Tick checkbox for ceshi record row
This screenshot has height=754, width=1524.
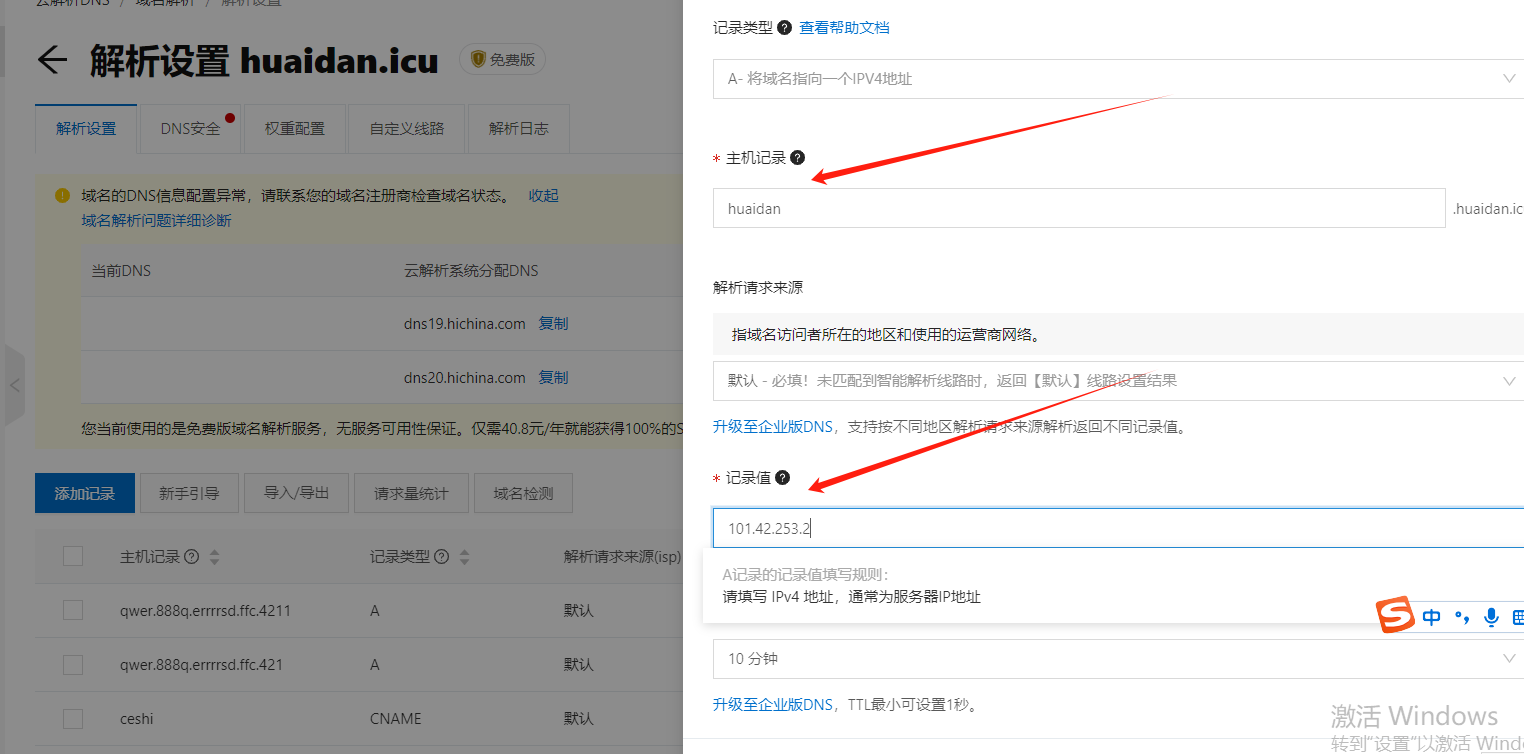pos(72,718)
